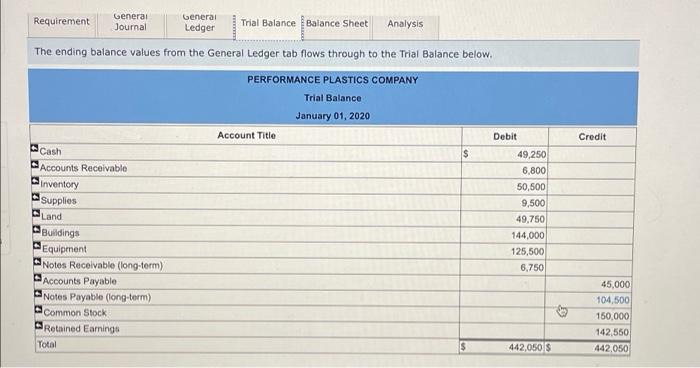This screenshot has width=700, height=368.
Task: Click the Common Stock credit 150,000
Action: point(612,316)
